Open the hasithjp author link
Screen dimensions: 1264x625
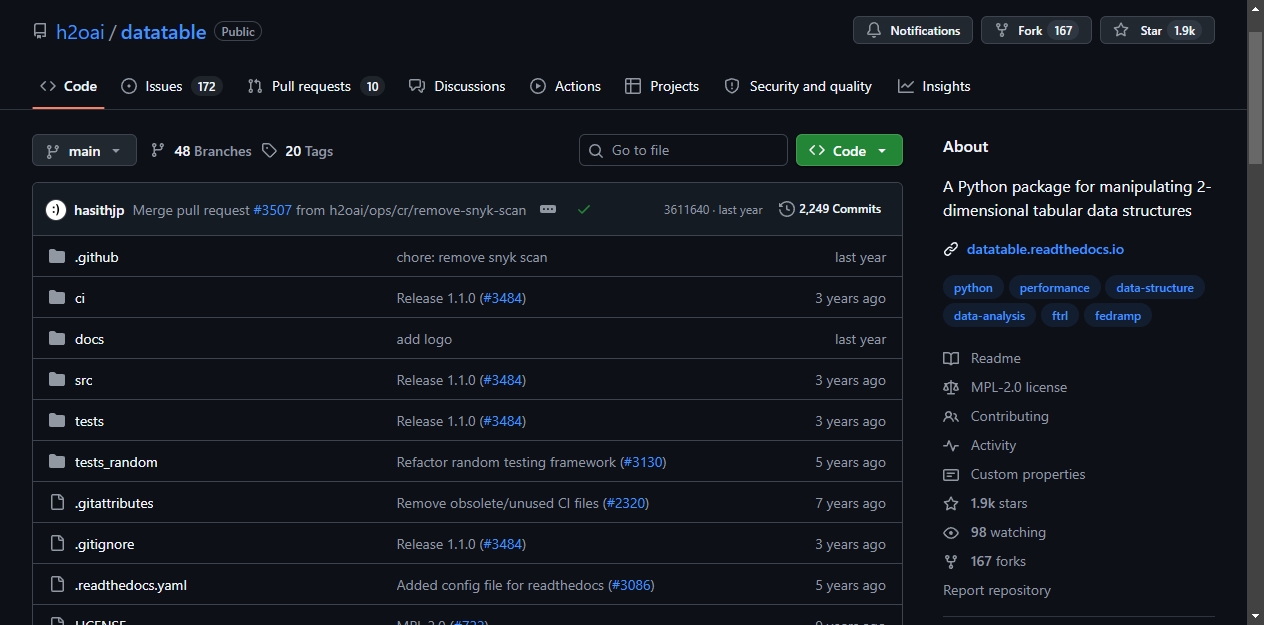tap(99, 210)
